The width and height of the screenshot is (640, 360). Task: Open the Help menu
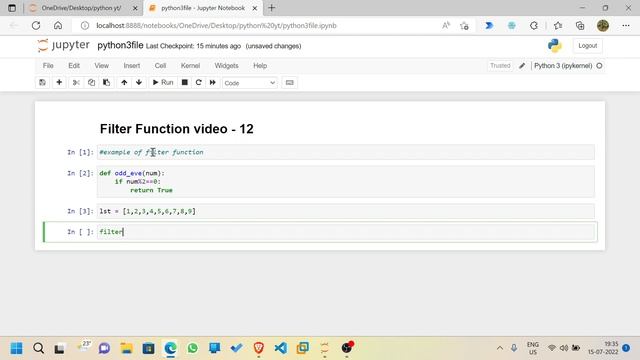pos(260,66)
